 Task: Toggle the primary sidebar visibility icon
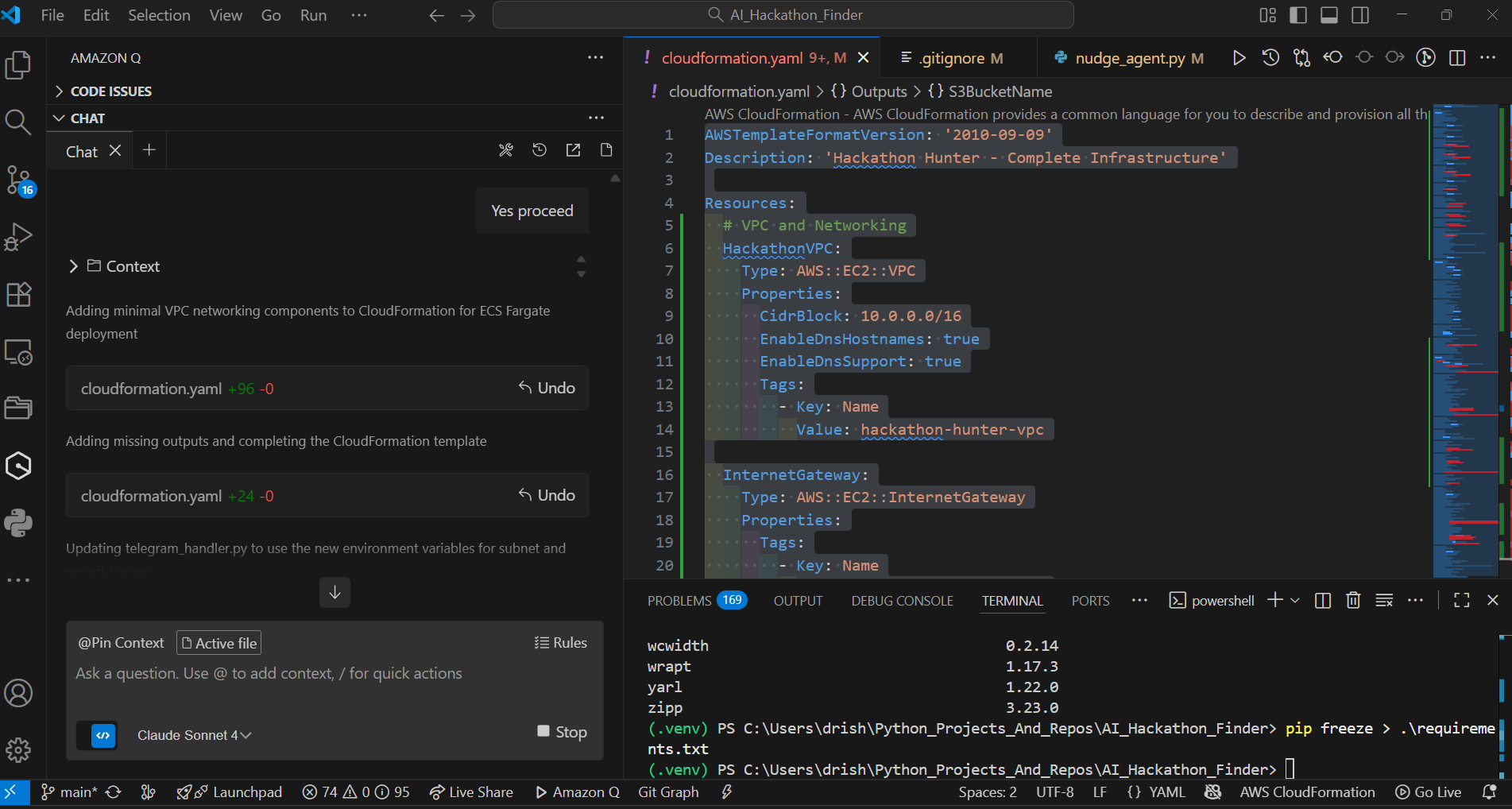point(1296,14)
